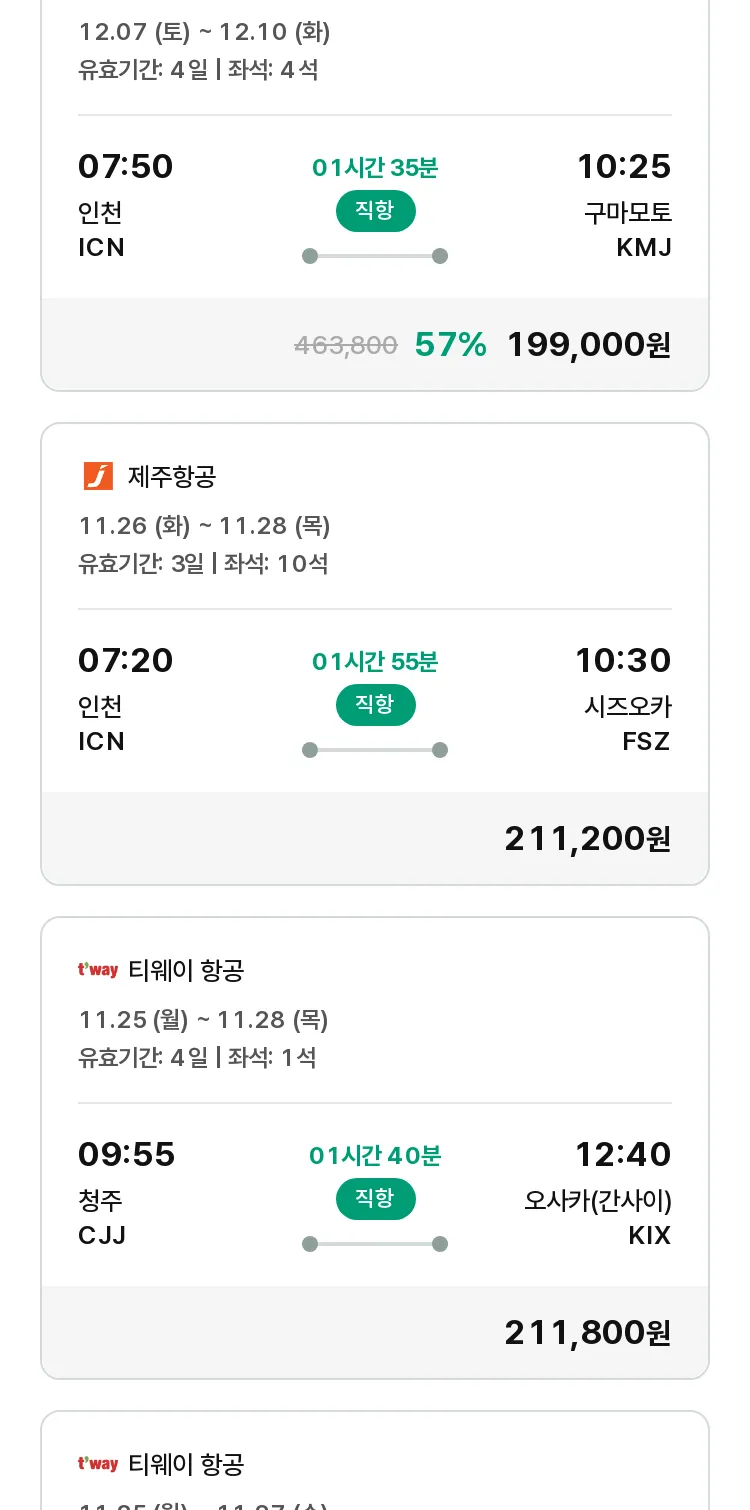Click the t'way logo on the bottom cut-off card
Viewport: 750px width, 1510px height.
pyautogui.click(x=98, y=1464)
